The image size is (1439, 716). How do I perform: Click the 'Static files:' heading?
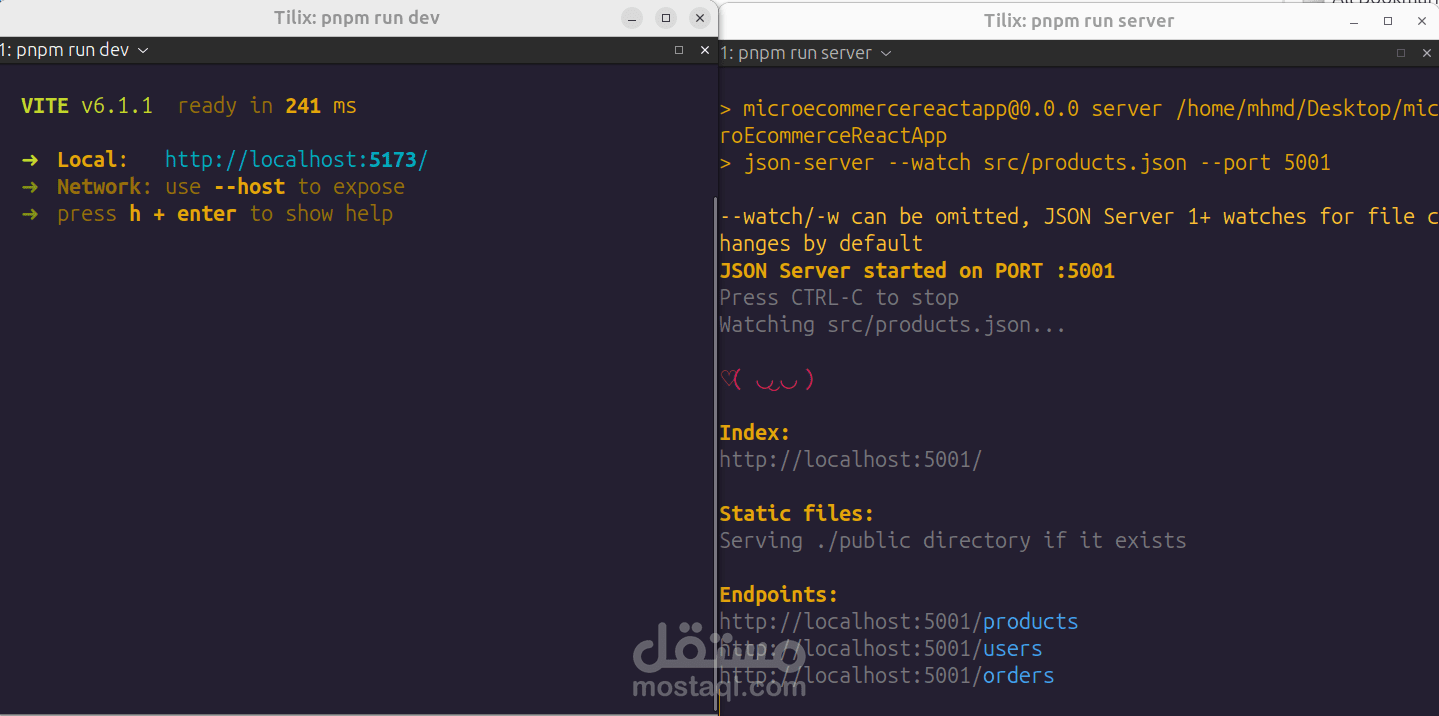tap(797, 514)
